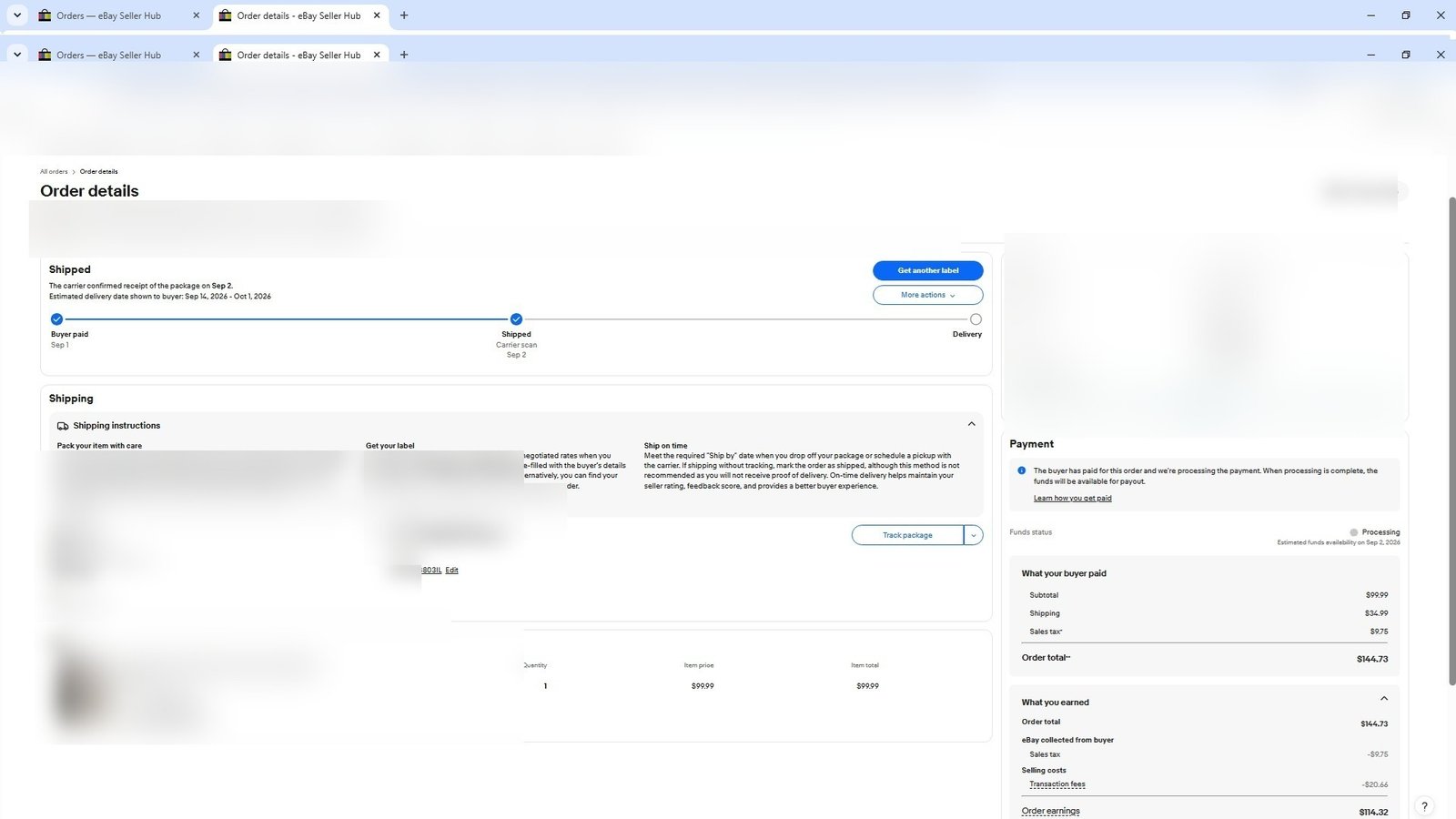Collapse Shipping instructions section chevron
Screen dimensions: 1456x819
(971, 424)
